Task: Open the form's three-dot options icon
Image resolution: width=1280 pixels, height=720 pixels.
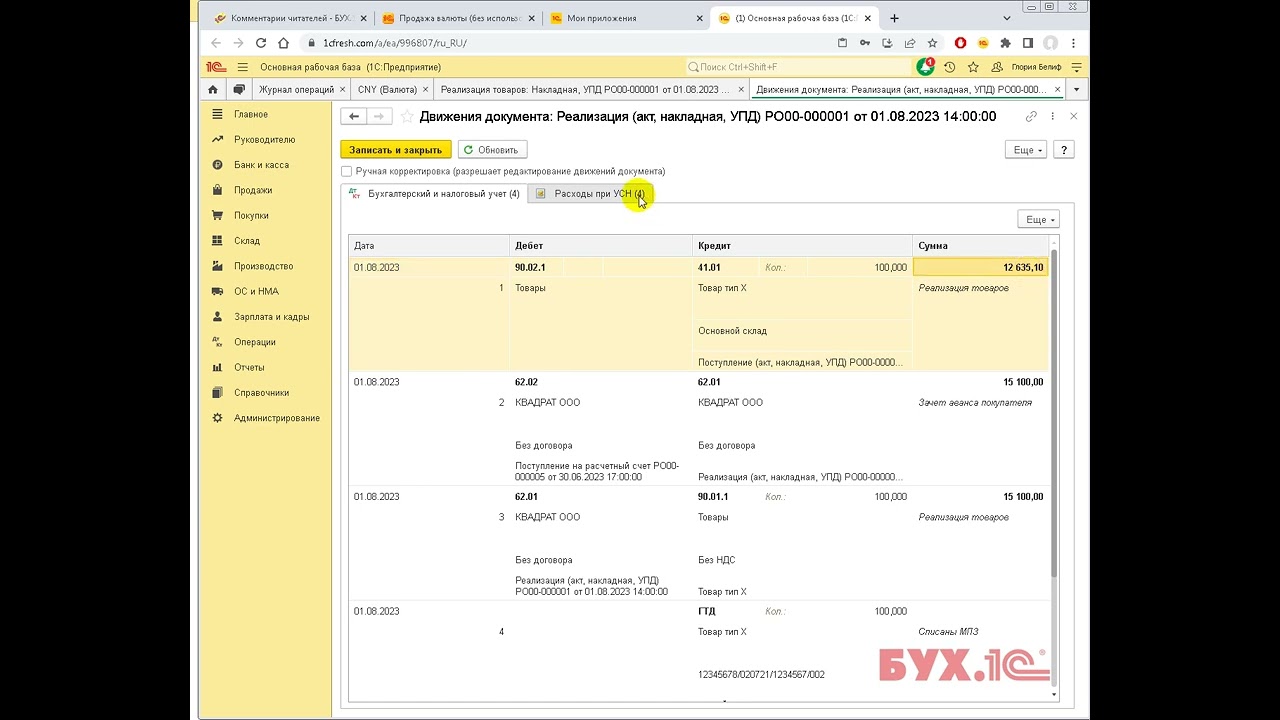Action: 1053,117
